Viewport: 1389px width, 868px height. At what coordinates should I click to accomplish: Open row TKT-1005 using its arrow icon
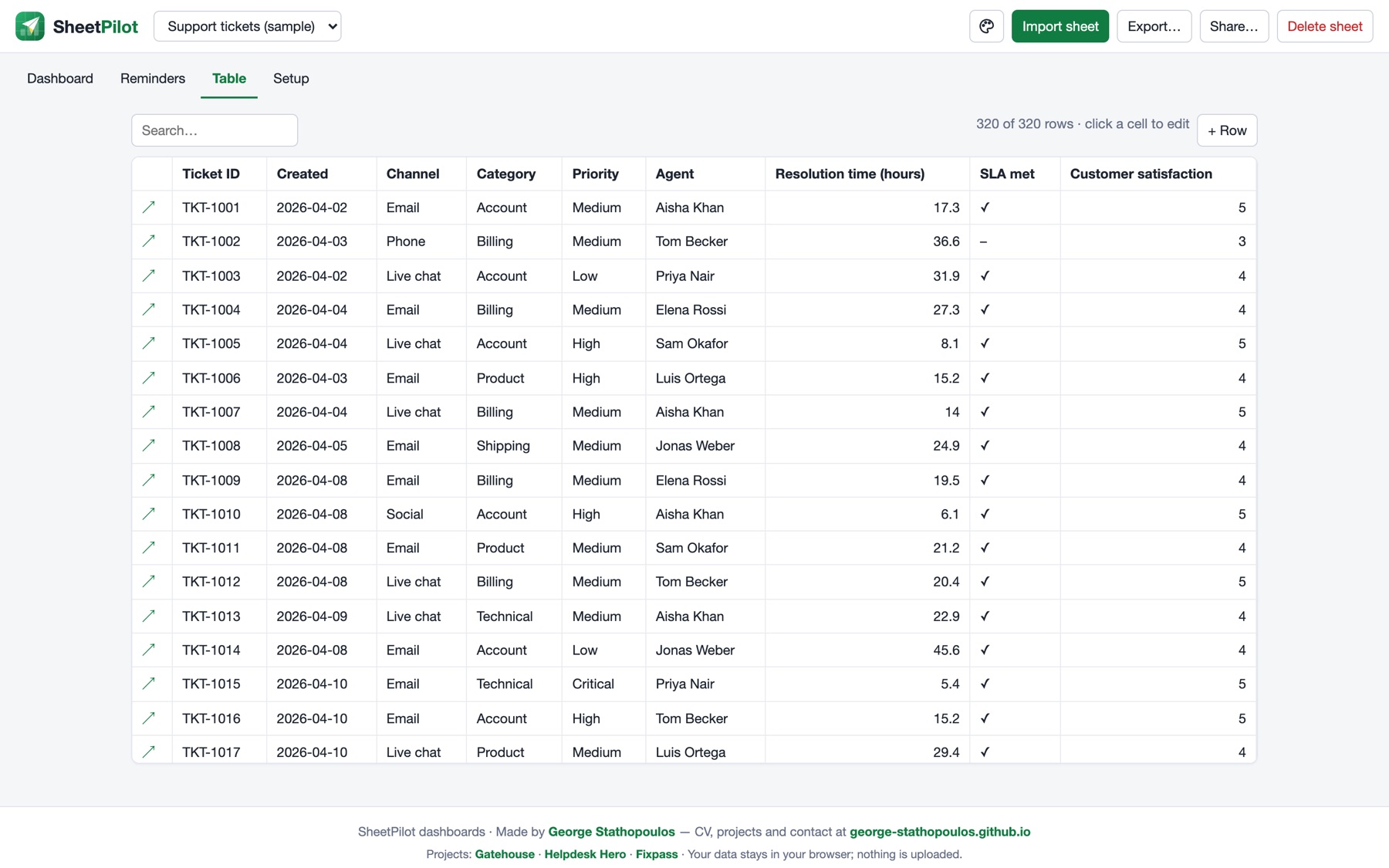(x=149, y=343)
